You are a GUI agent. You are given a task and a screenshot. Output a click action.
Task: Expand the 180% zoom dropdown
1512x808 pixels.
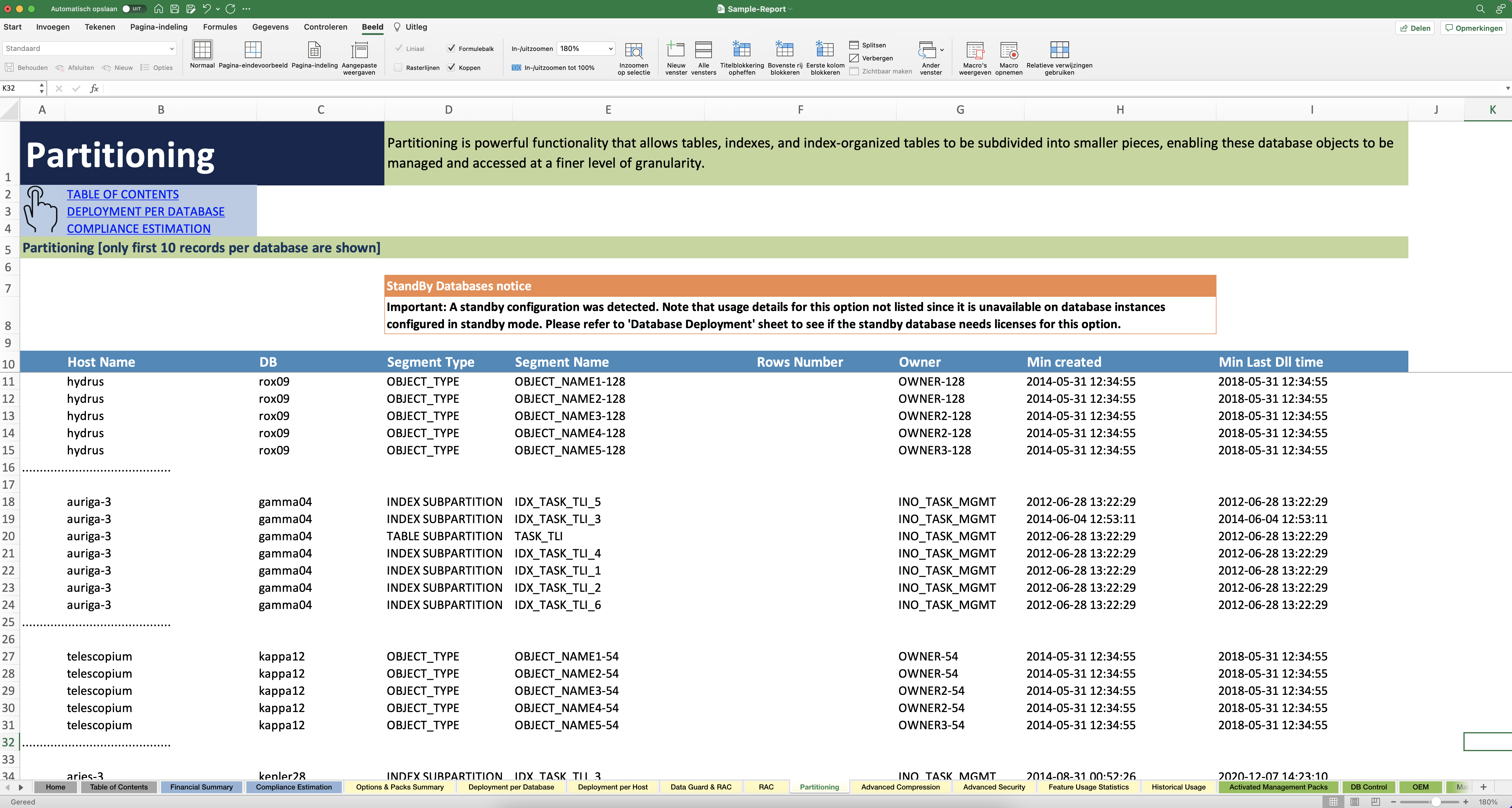610,49
